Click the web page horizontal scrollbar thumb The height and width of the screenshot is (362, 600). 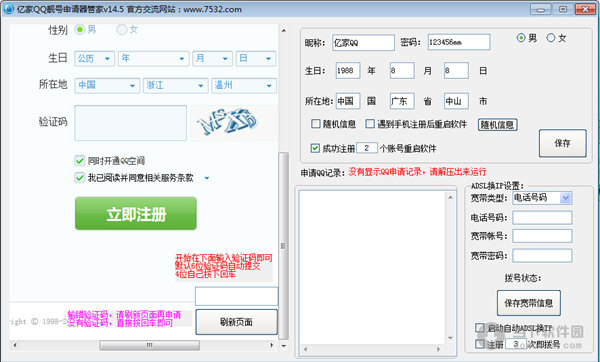point(150,345)
